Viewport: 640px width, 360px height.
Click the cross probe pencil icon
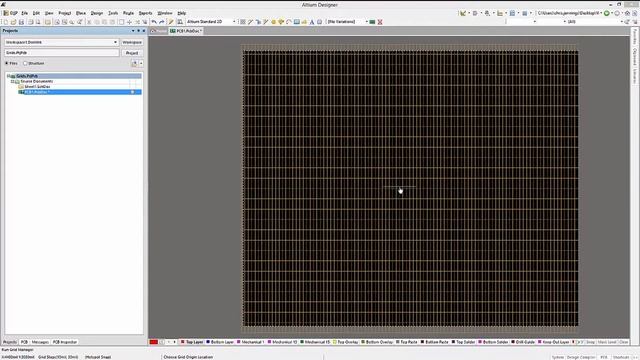(171, 22)
